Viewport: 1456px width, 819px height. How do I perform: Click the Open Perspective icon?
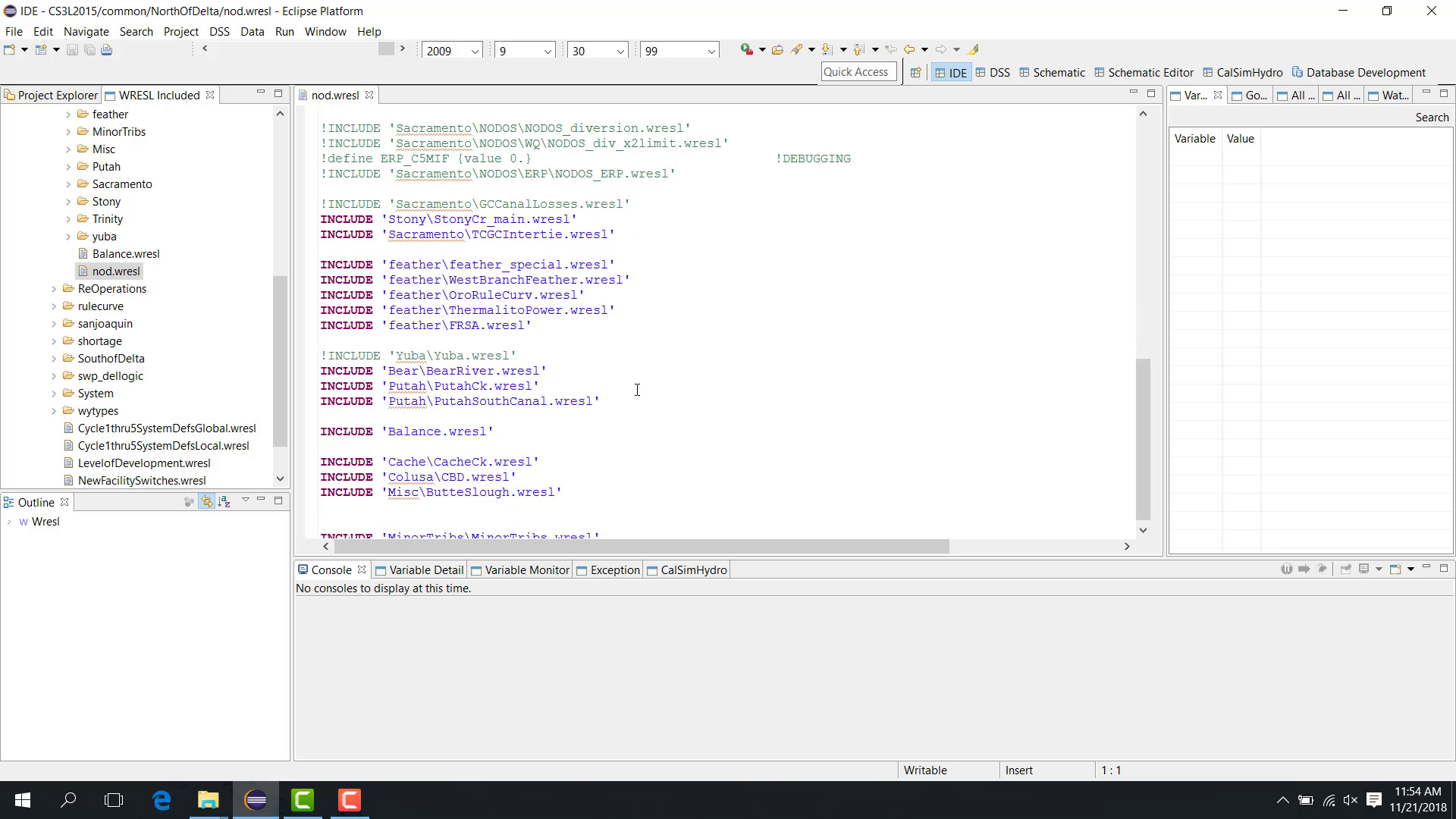point(915,73)
